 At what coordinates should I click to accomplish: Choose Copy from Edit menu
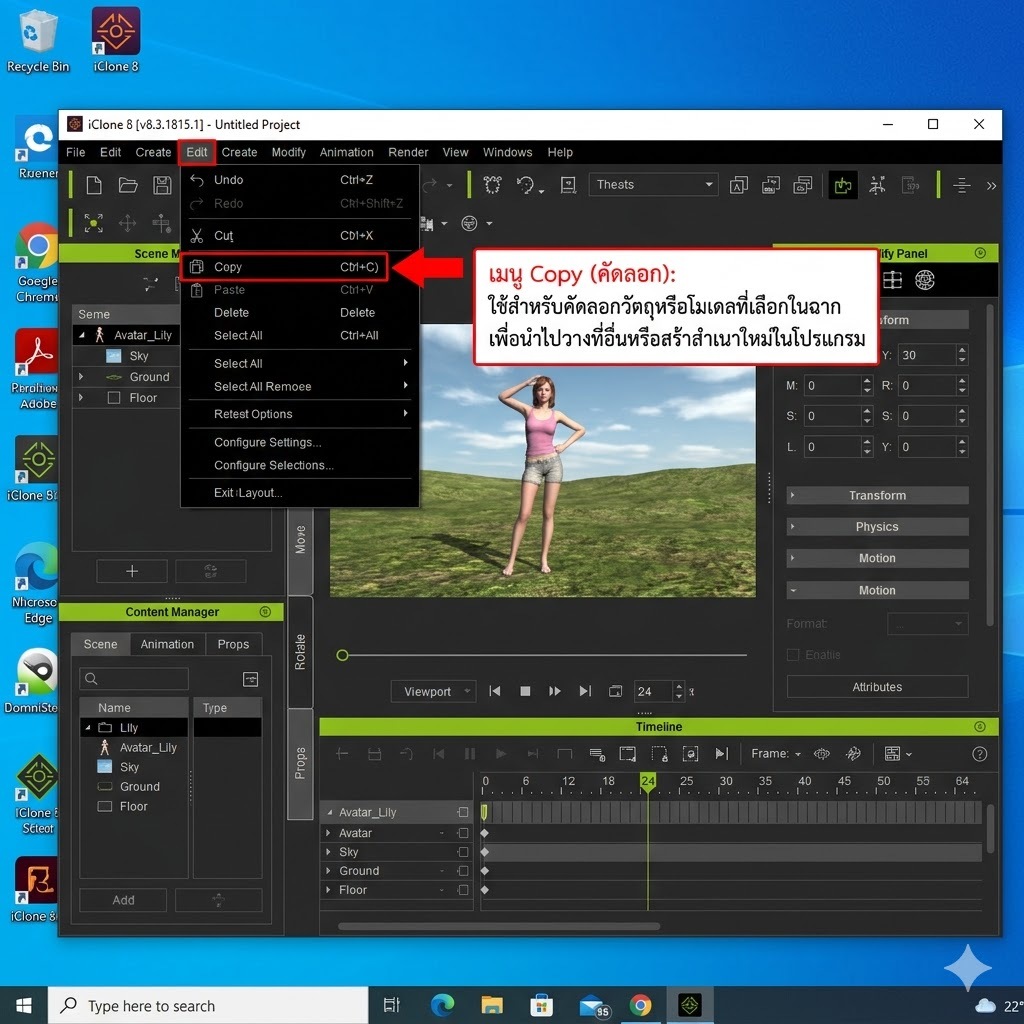tap(284, 267)
